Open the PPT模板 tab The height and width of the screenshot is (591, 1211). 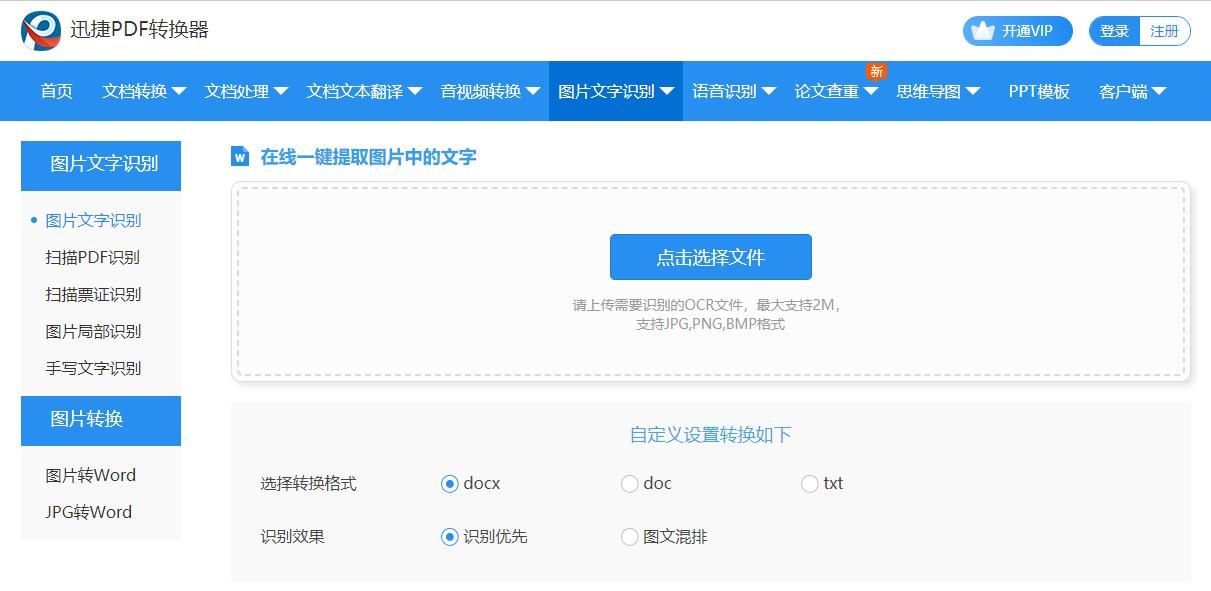pos(1037,90)
